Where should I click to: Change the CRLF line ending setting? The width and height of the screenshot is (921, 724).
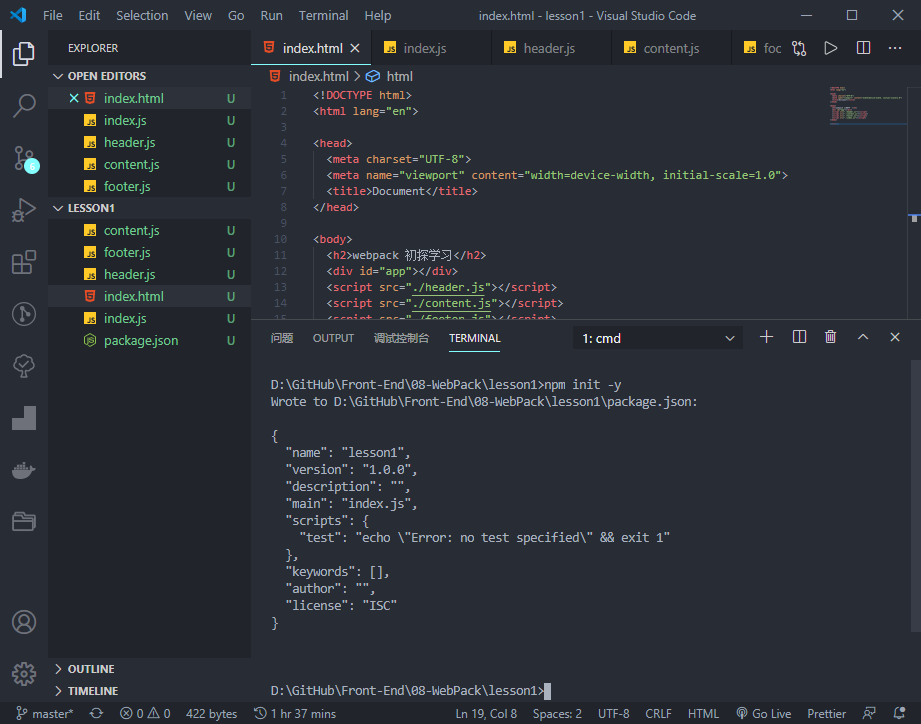[x=658, y=713]
